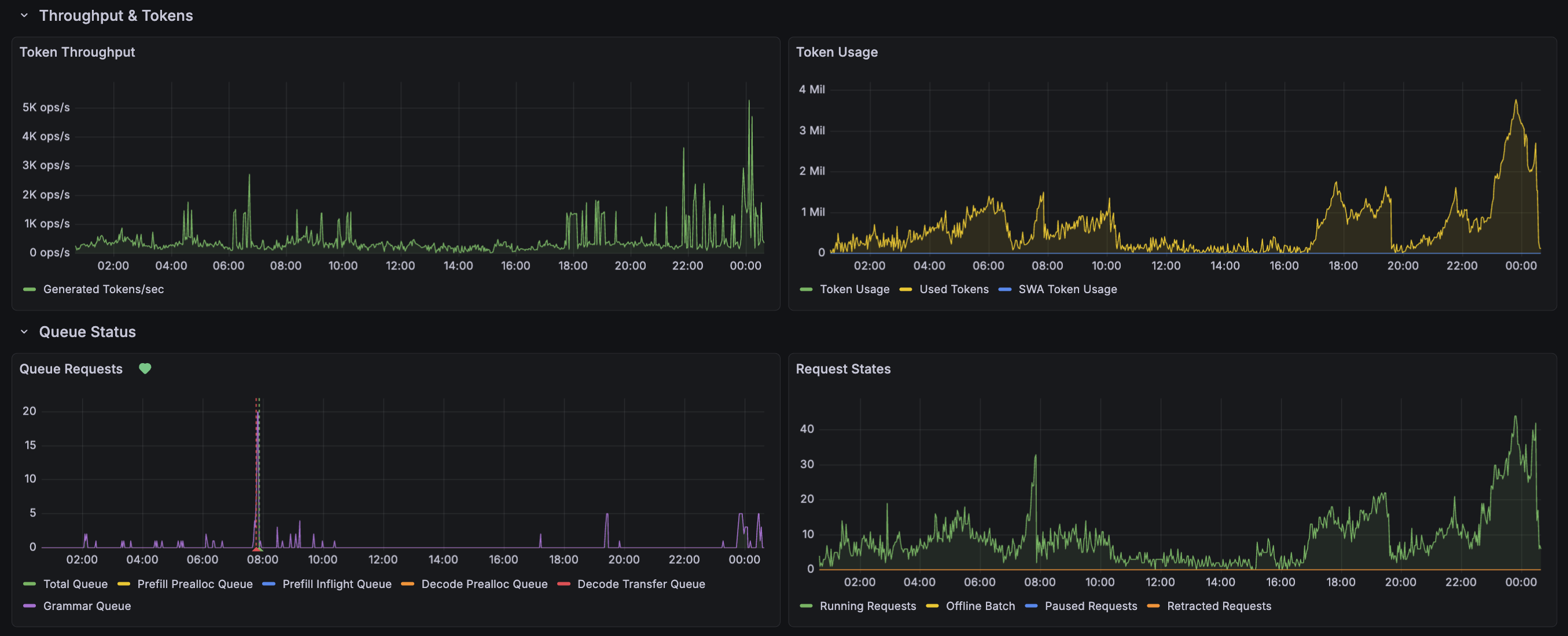
Task: Open the Token Throughput panel title menu
Action: [x=78, y=51]
